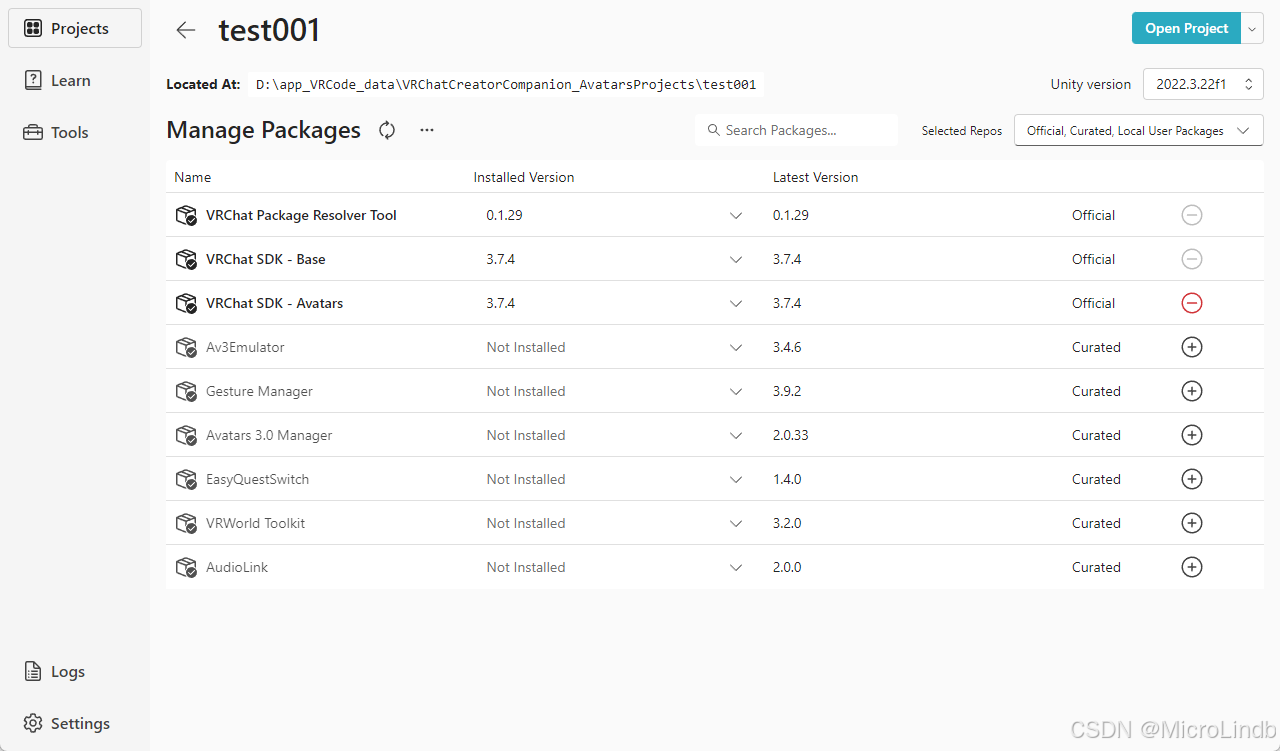This screenshot has width=1280, height=751.
Task: Open the Logs page in sidebar
Action: tap(75, 672)
